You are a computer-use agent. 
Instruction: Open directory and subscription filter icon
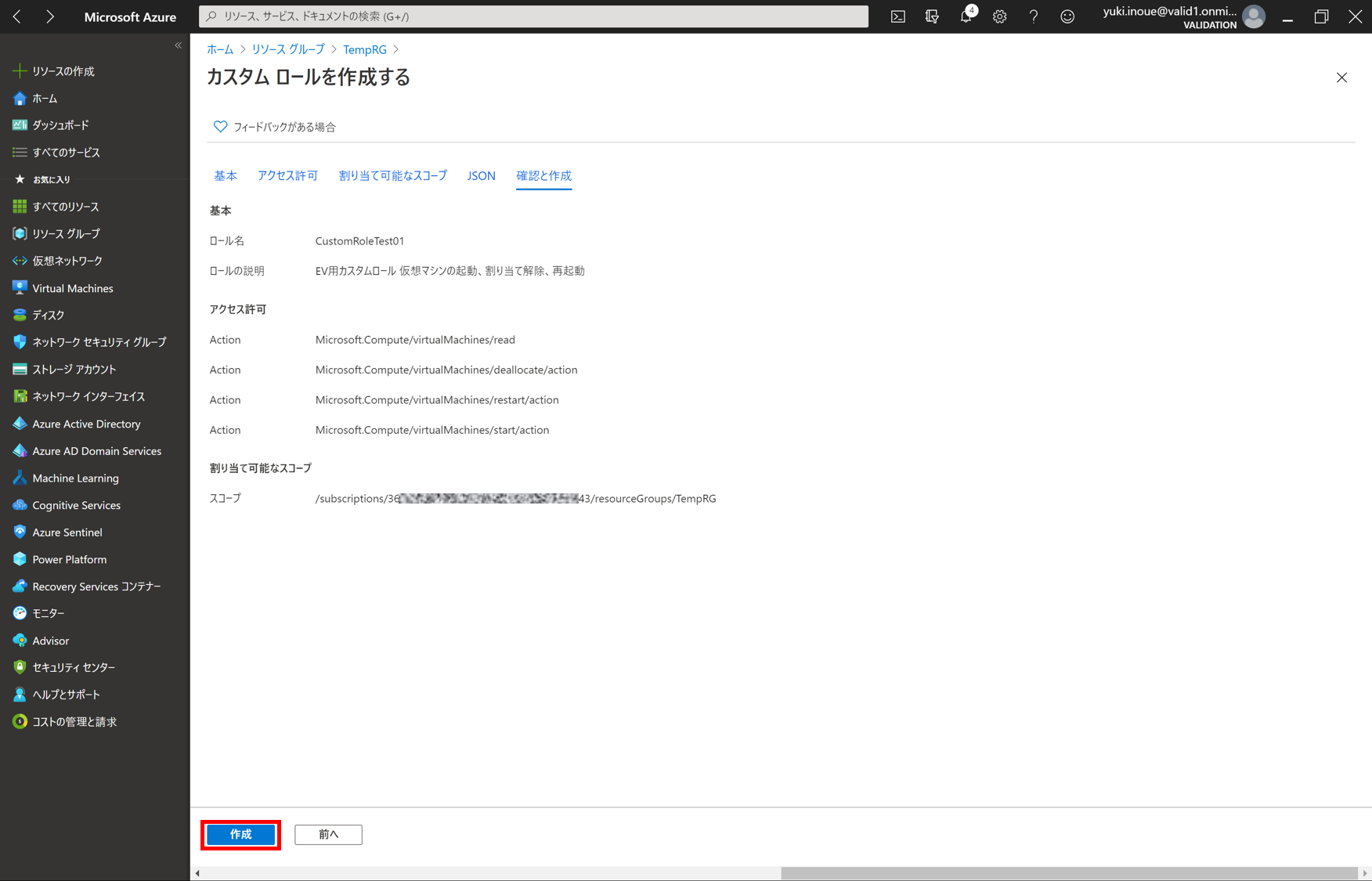[932, 16]
